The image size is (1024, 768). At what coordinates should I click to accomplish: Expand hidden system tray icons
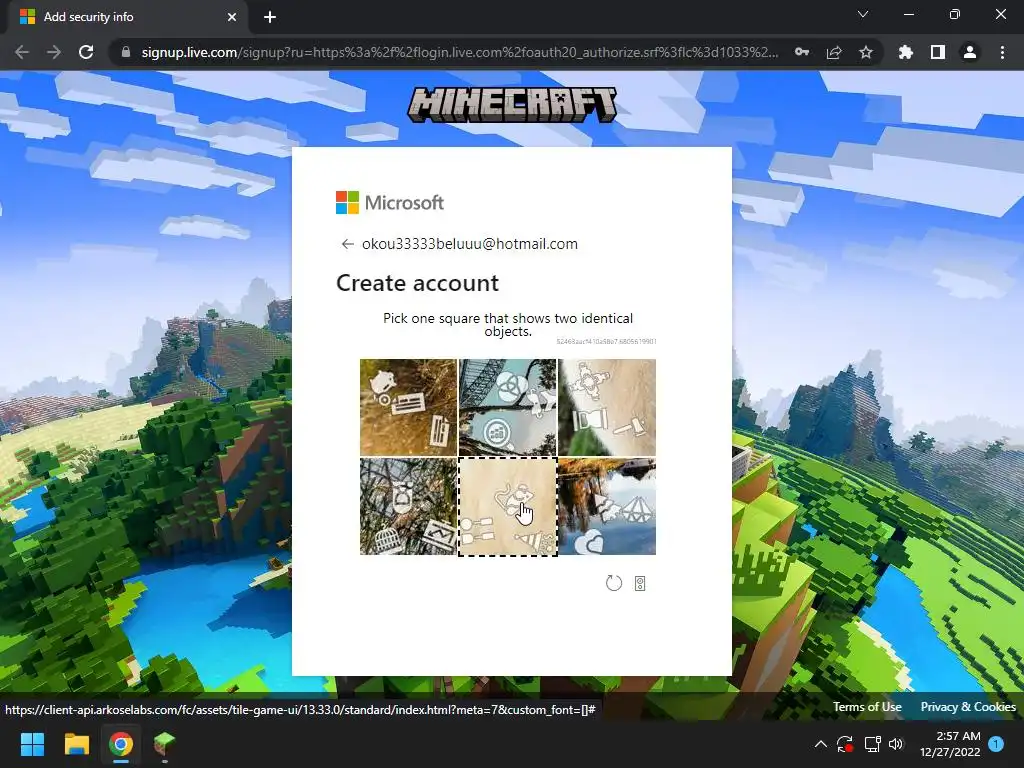821,744
